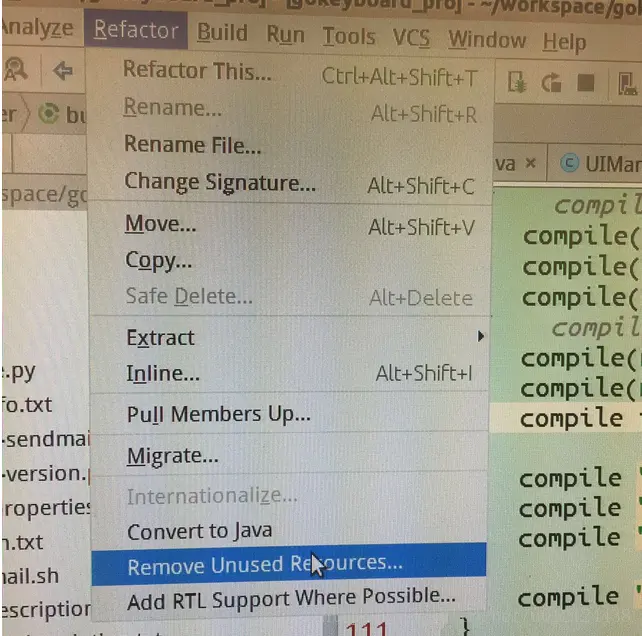Select Pull Members Up... entry
The height and width of the screenshot is (636, 642).
[x=290, y=414]
